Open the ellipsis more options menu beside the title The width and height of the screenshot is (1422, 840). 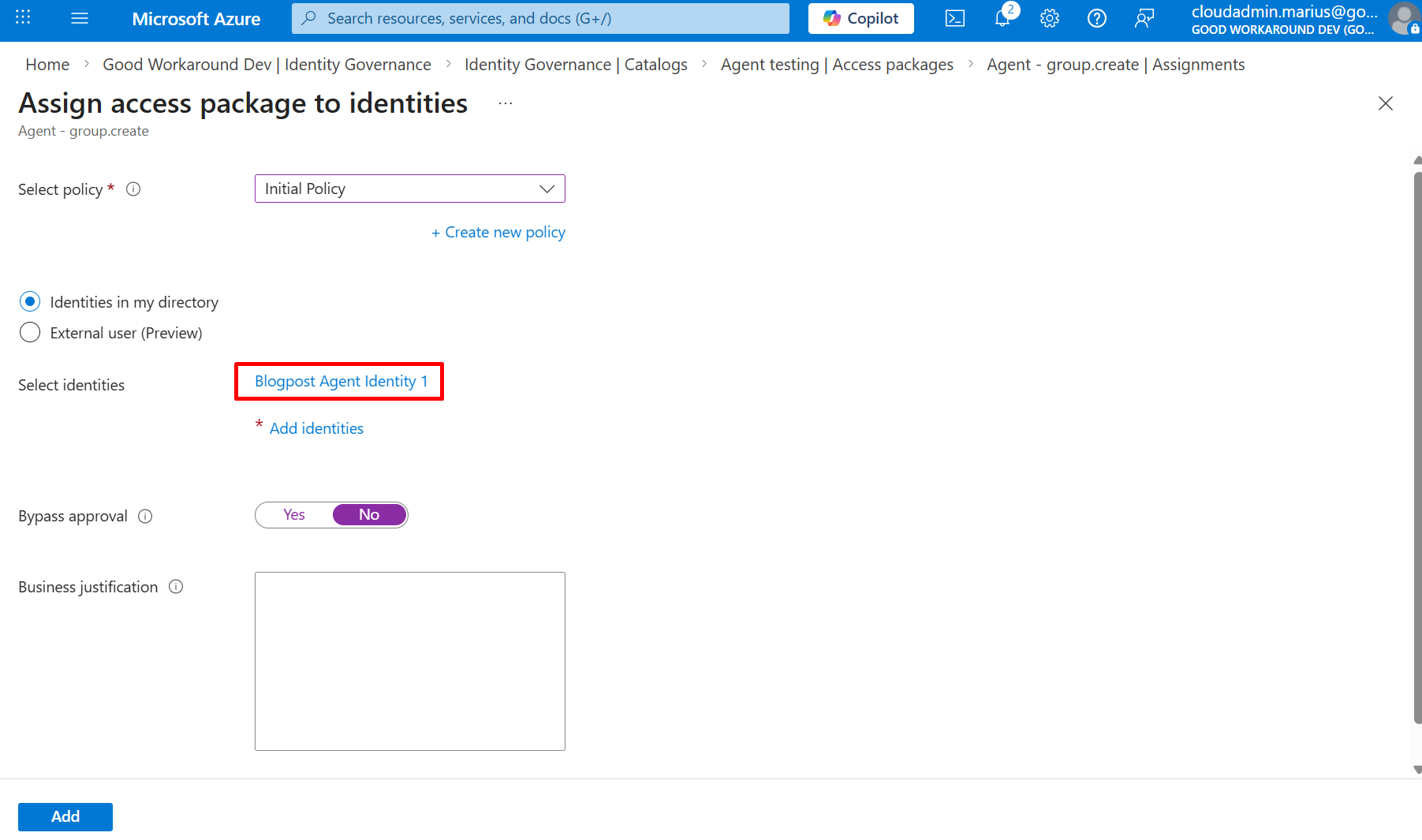coord(506,103)
